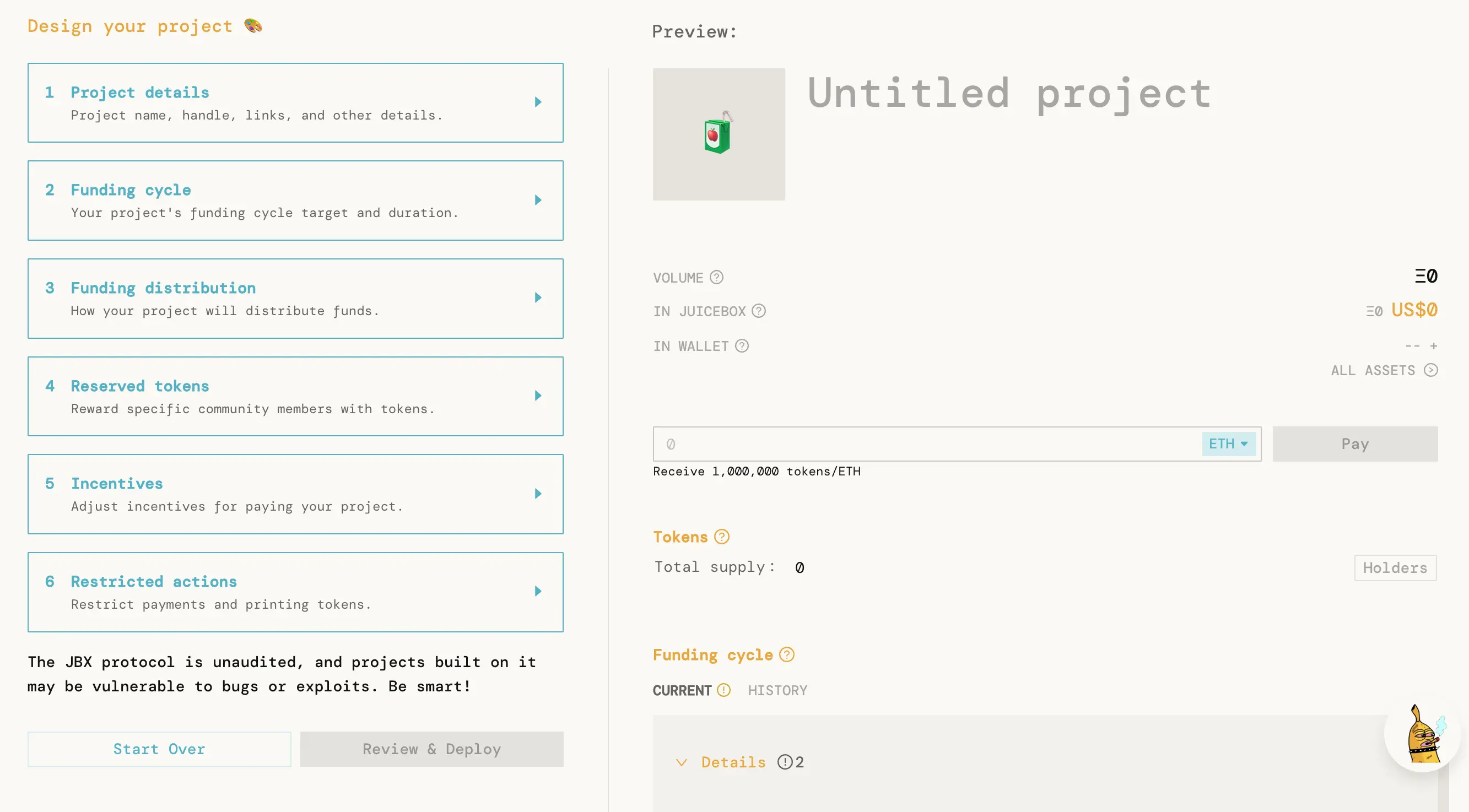Viewport: 1469px width, 812px height.
Task: Click the VOLUME info icon
Action: (x=717, y=277)
